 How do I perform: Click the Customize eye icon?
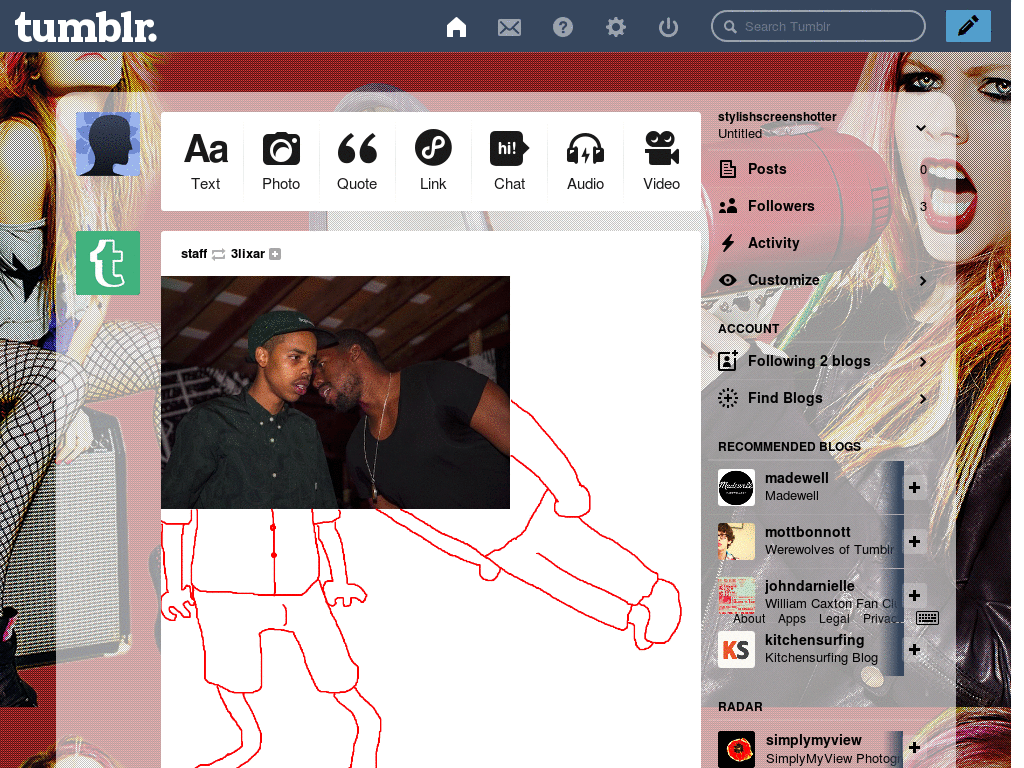point(728,280)
